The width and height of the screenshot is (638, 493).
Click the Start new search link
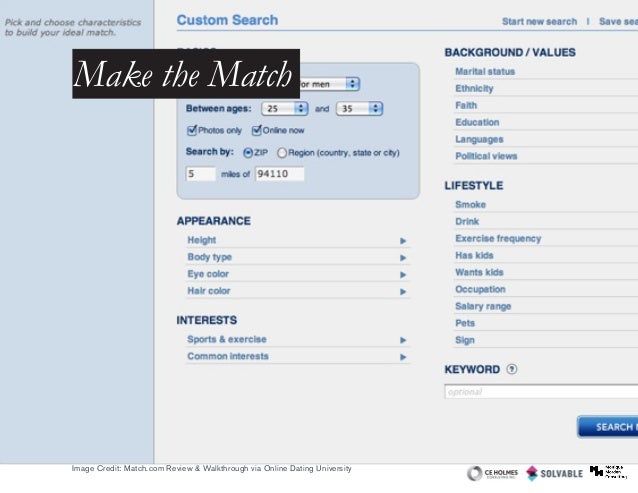539,22
